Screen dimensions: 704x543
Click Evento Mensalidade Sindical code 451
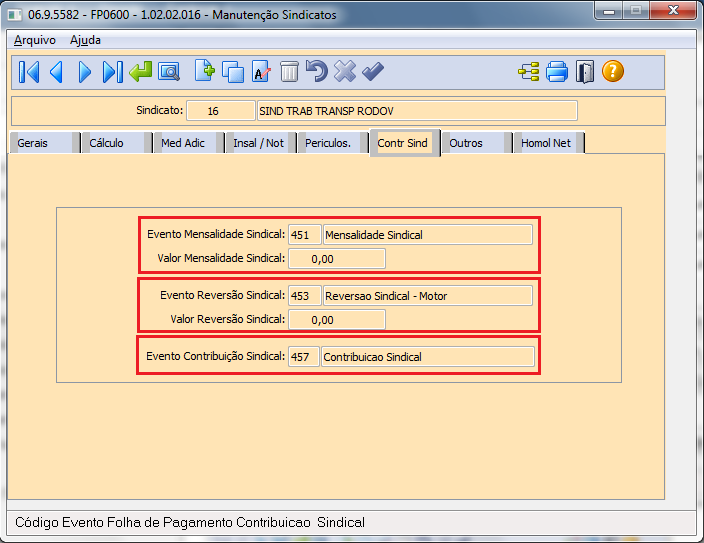(x=305, y=235)
